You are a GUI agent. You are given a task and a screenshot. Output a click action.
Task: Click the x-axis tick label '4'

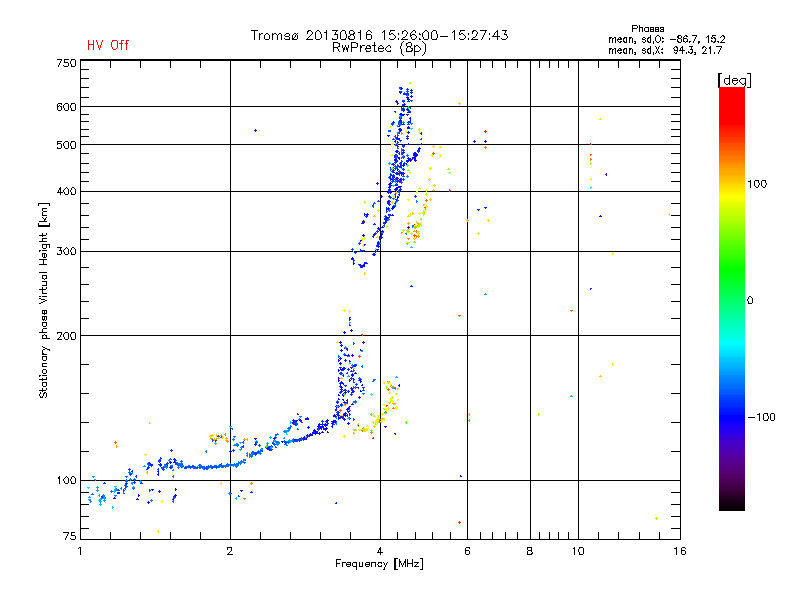click(x=380, y=551)
